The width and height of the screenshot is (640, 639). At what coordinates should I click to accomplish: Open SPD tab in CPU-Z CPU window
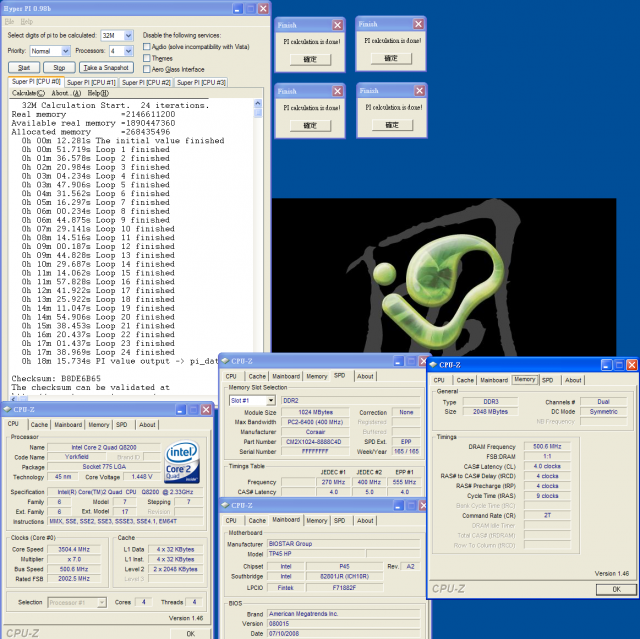(122, 425)
